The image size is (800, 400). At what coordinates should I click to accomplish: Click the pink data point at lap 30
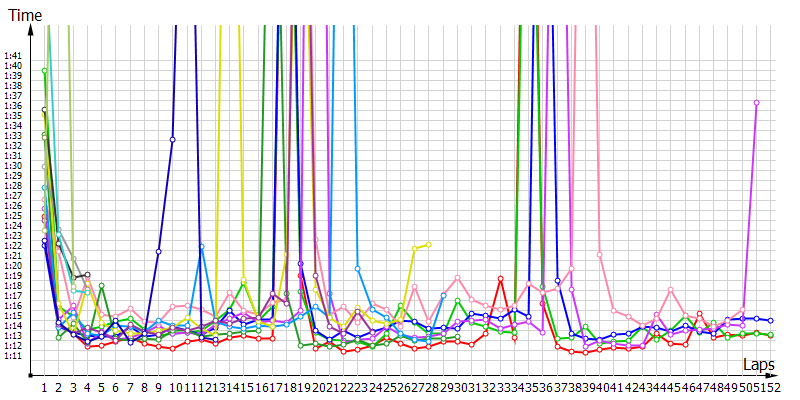(457, 278)
